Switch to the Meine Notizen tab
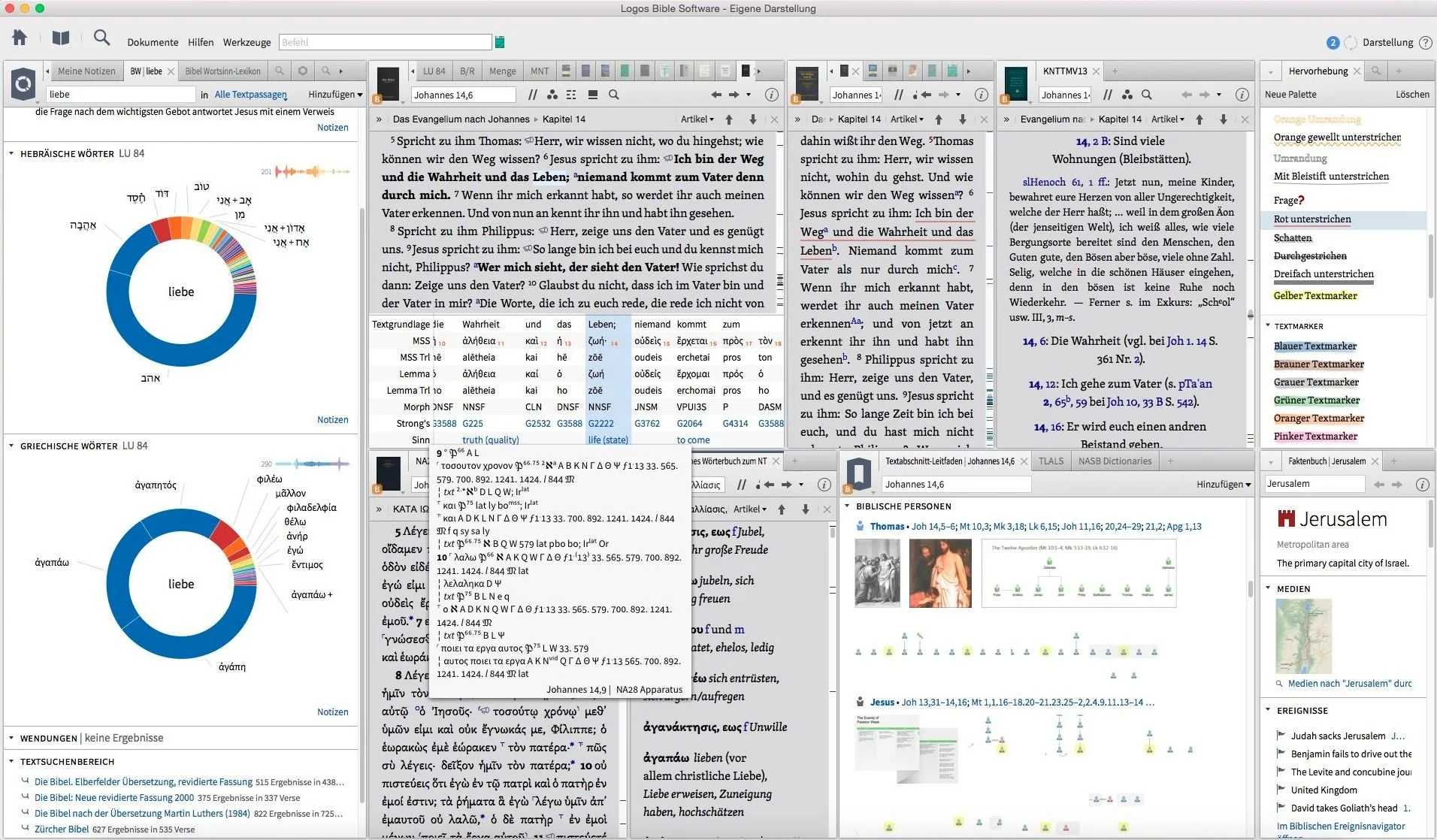Screen dimensions: 1437x840 pos(86,71)
